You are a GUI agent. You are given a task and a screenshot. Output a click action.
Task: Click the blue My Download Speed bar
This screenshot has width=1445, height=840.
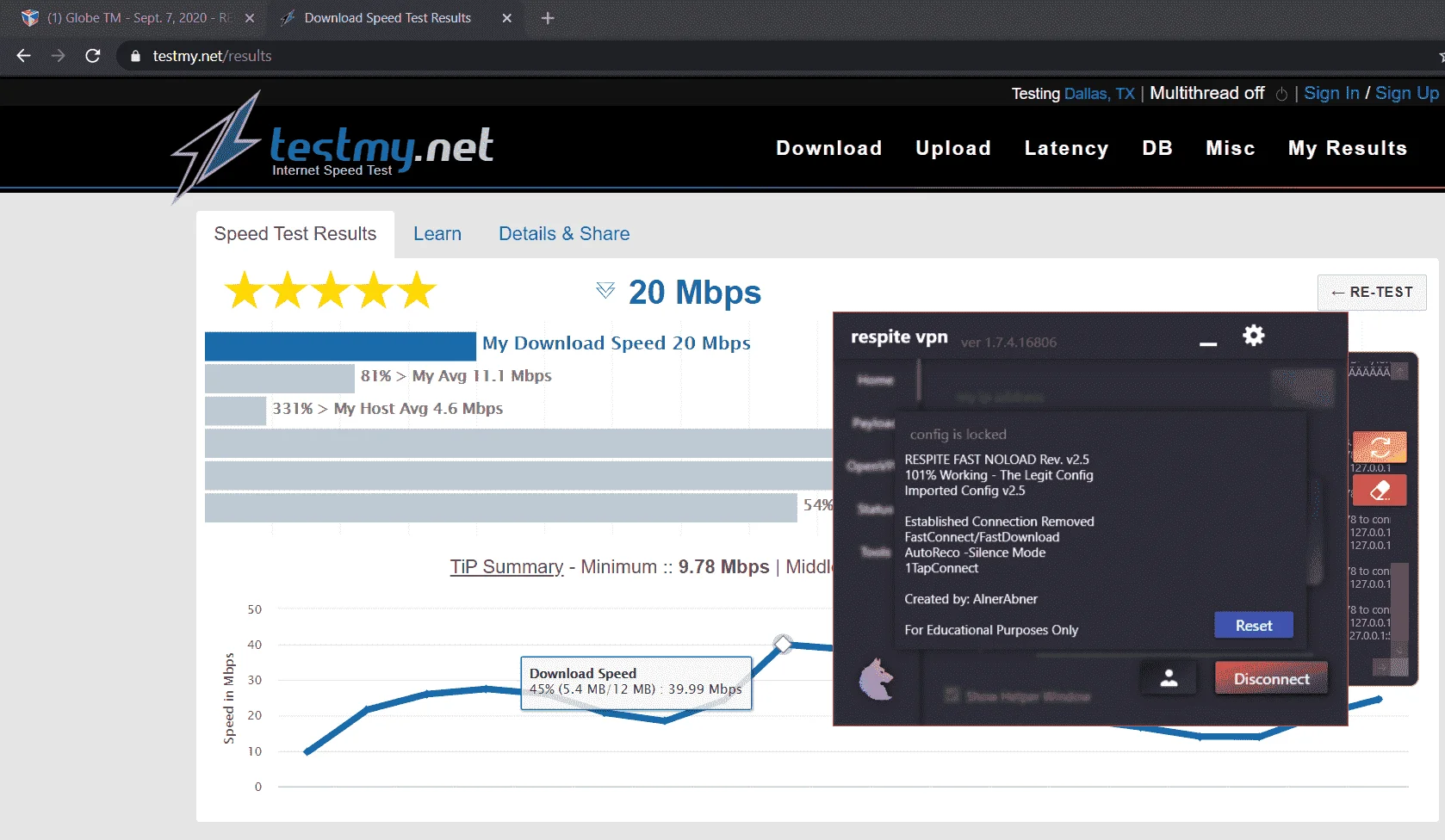(x=340, y=346)
